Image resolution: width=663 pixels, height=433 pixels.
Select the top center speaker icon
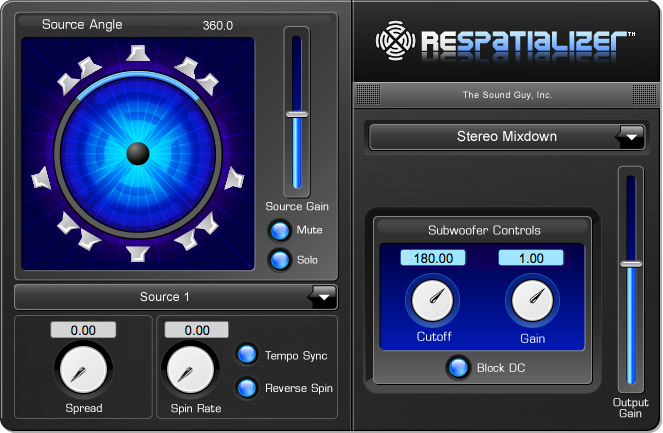(138, 53)
